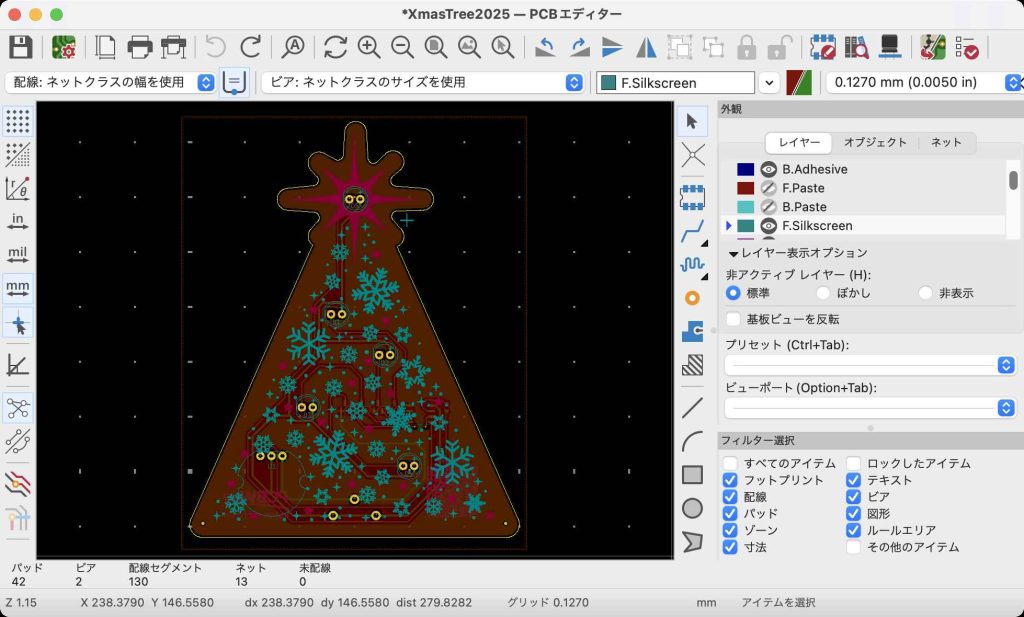Select the ぼかし radio button

tap(823, 293)
